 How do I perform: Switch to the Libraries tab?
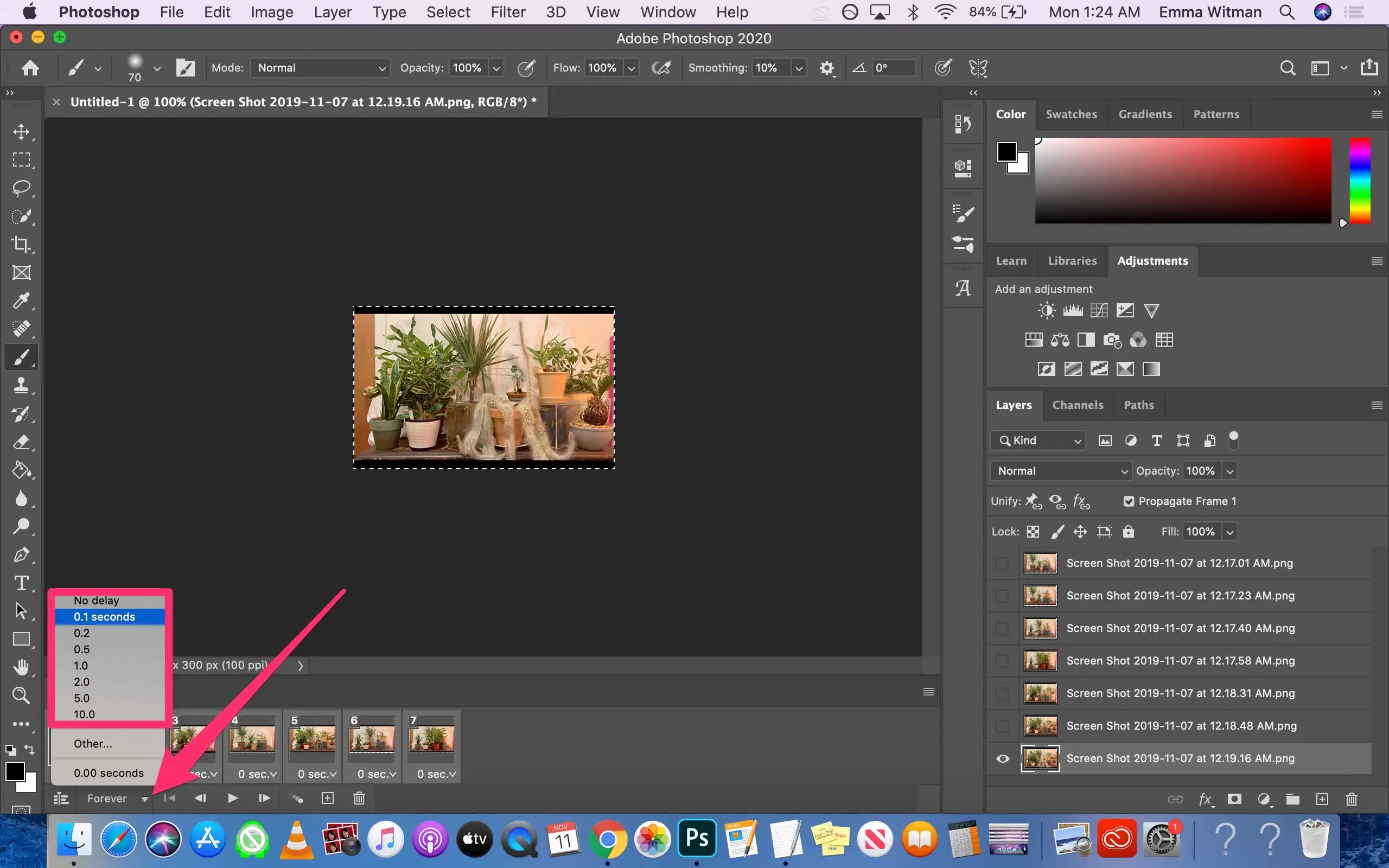(1072, 261)
